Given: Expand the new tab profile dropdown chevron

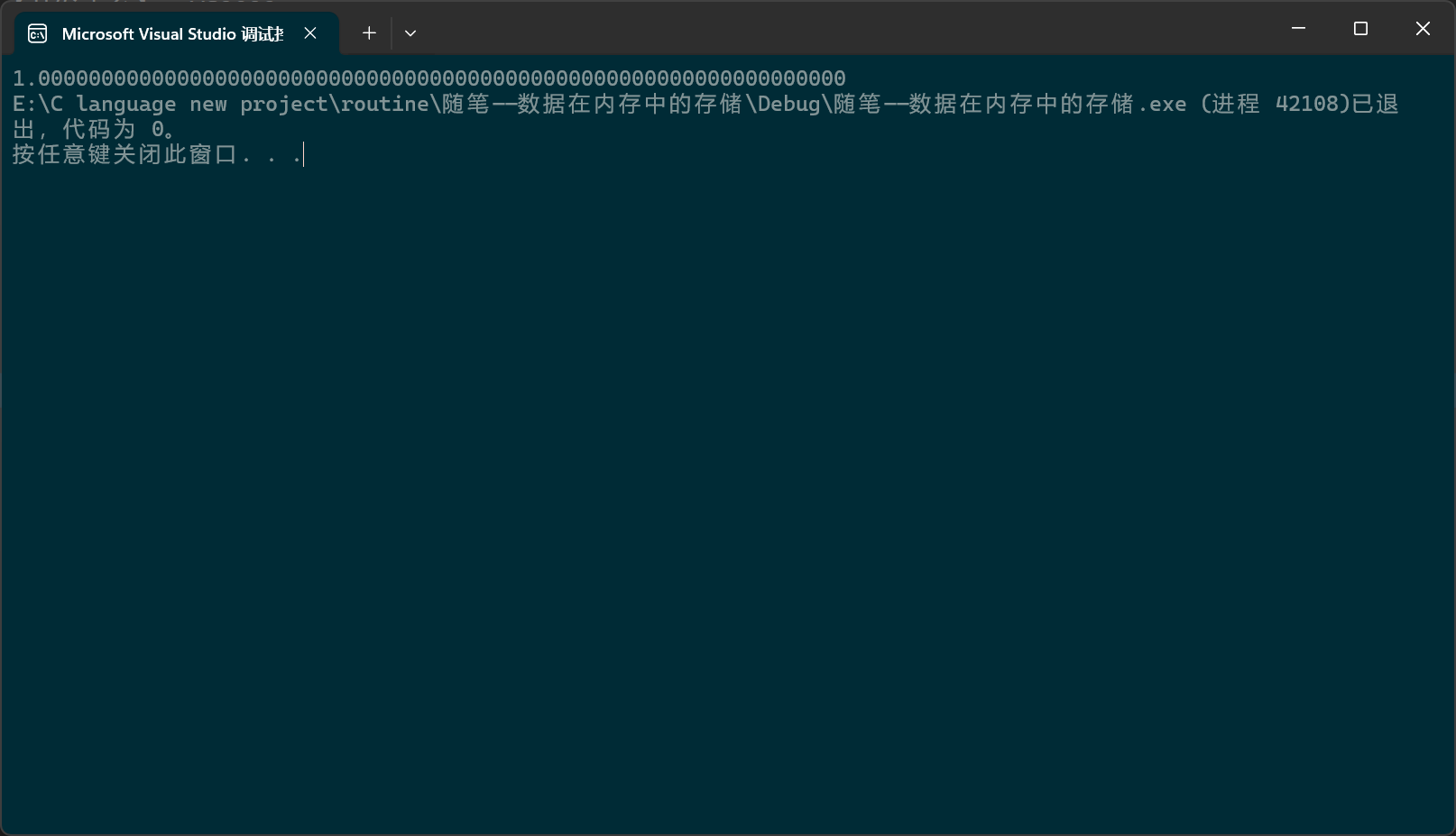Looking at the screenshot, I should [x=410, y=33].
